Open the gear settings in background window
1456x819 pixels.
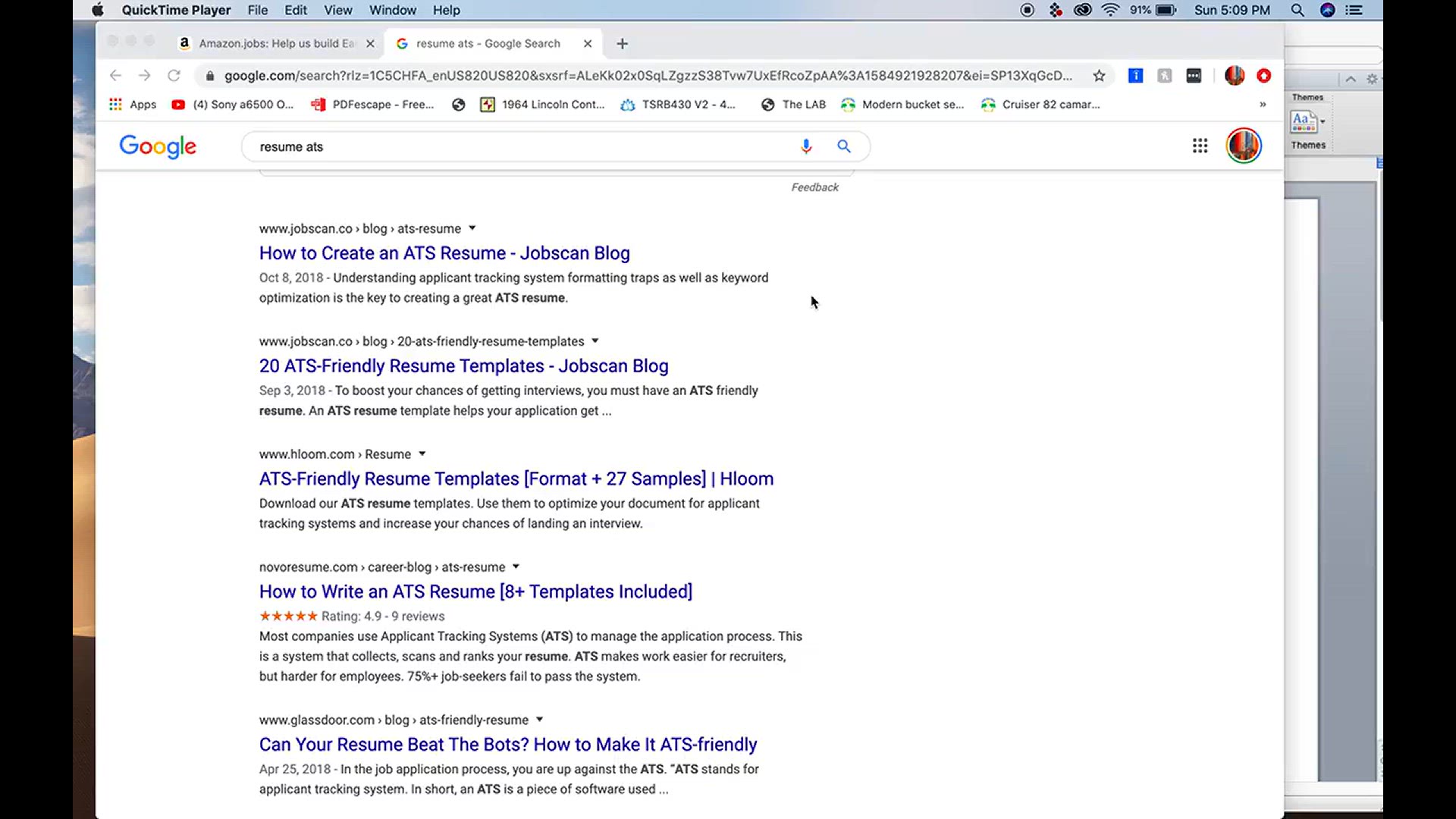(1372, 79)
